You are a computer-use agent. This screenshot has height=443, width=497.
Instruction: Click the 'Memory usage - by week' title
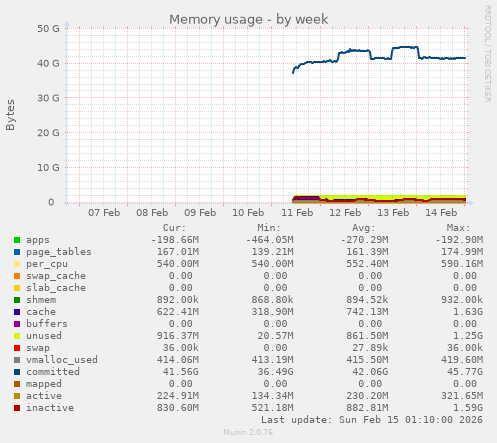[248, 19]
